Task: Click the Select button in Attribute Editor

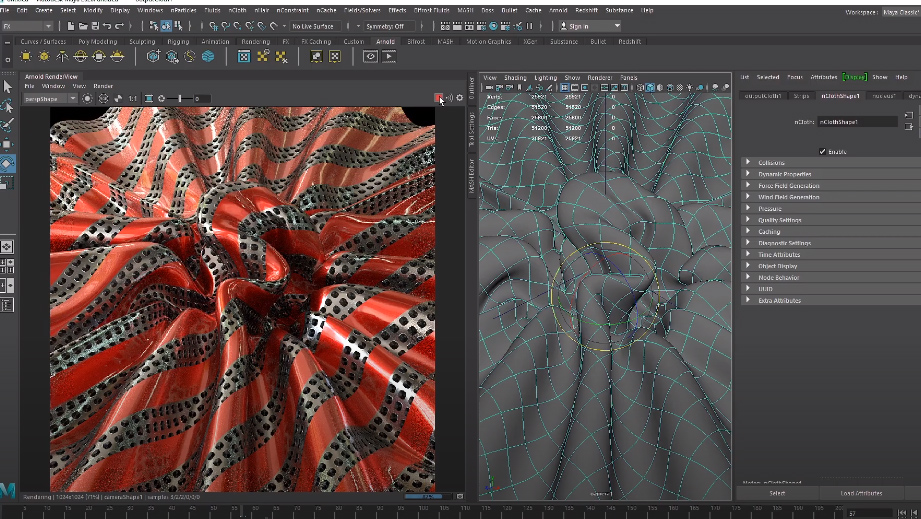Action: [x=777, y=493]
